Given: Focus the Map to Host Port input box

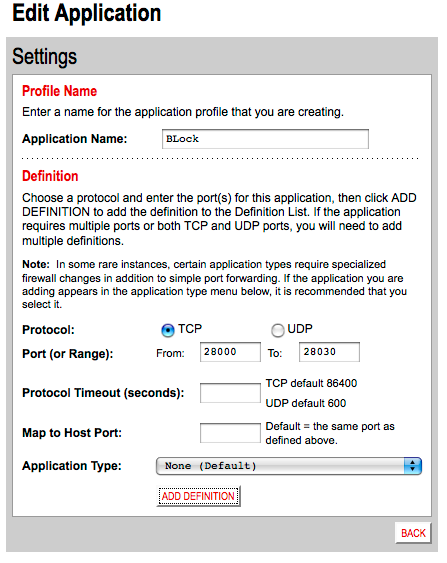Looking at the screenshot, I should 230,433.
